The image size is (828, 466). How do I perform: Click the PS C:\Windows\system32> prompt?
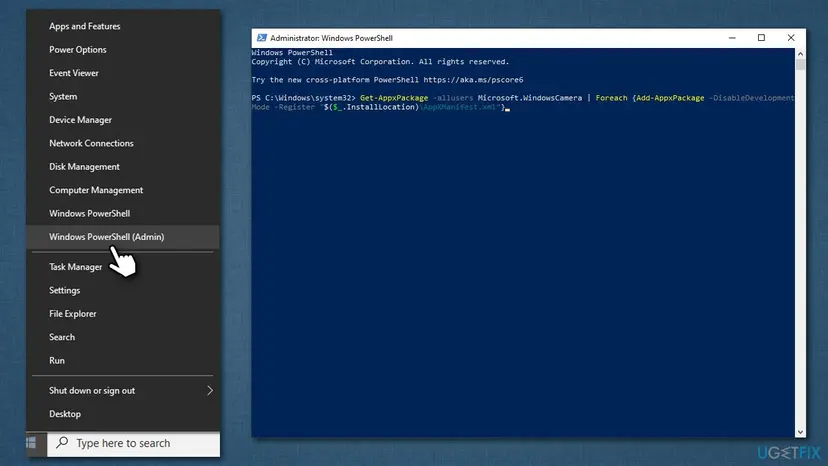click(304, 98)
